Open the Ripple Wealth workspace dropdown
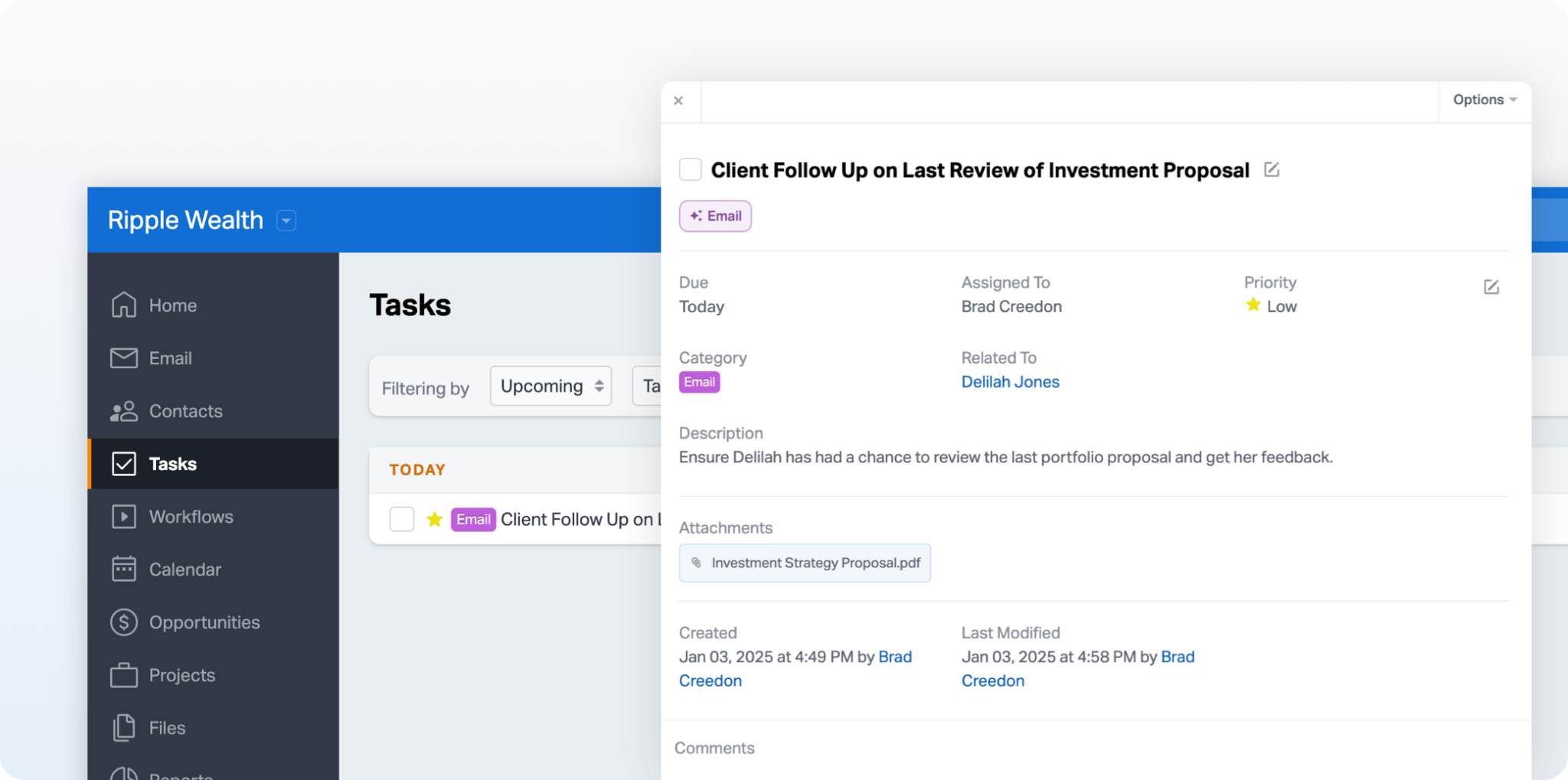The image size is (1568, 780). click(x=286, y=220)
